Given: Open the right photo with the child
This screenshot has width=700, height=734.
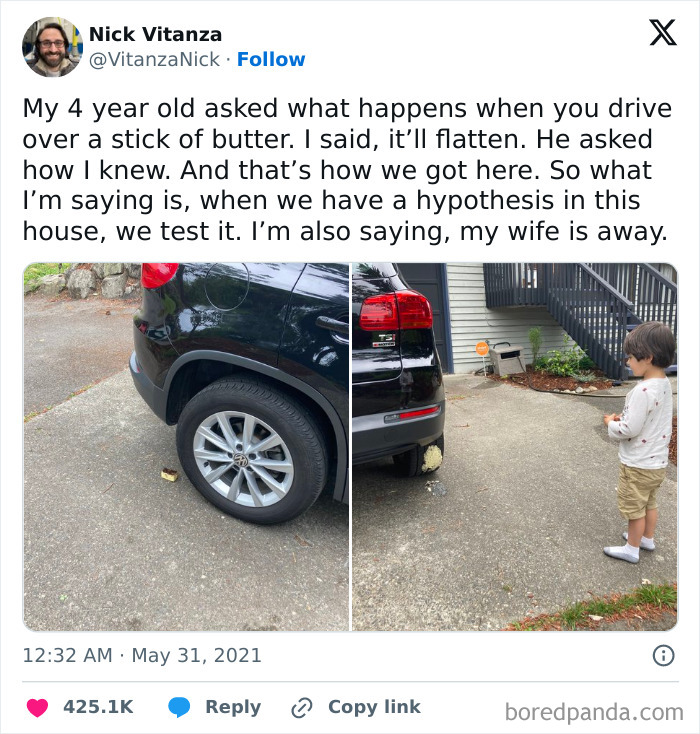Looking at the screenshot, I should pos(514,446).
